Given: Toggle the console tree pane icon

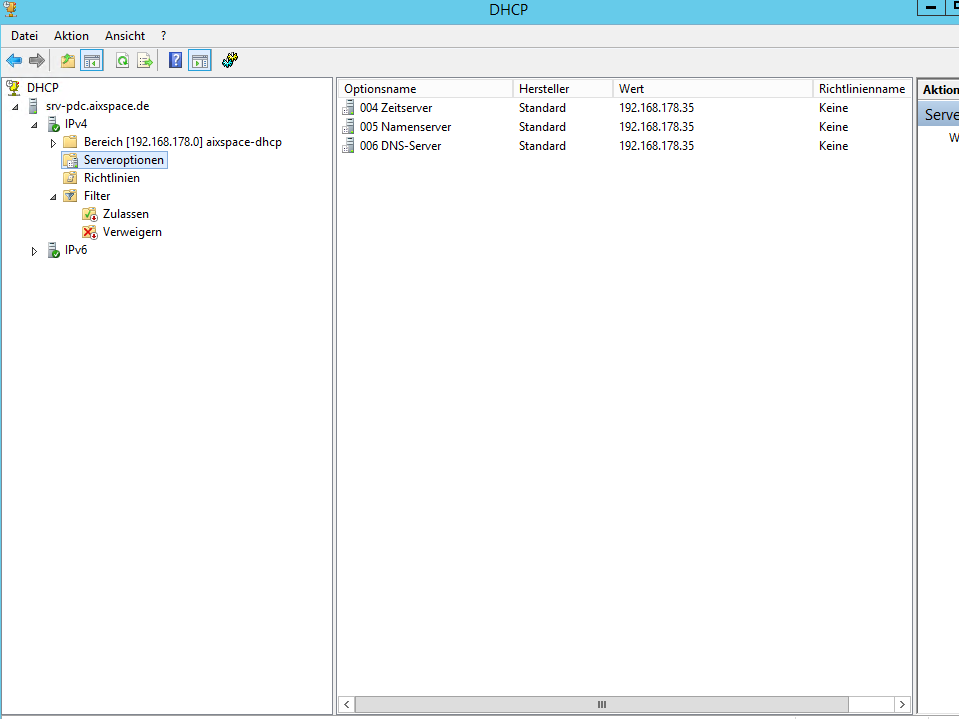Looking at the screenshot, I should click(x=92, y=61).
